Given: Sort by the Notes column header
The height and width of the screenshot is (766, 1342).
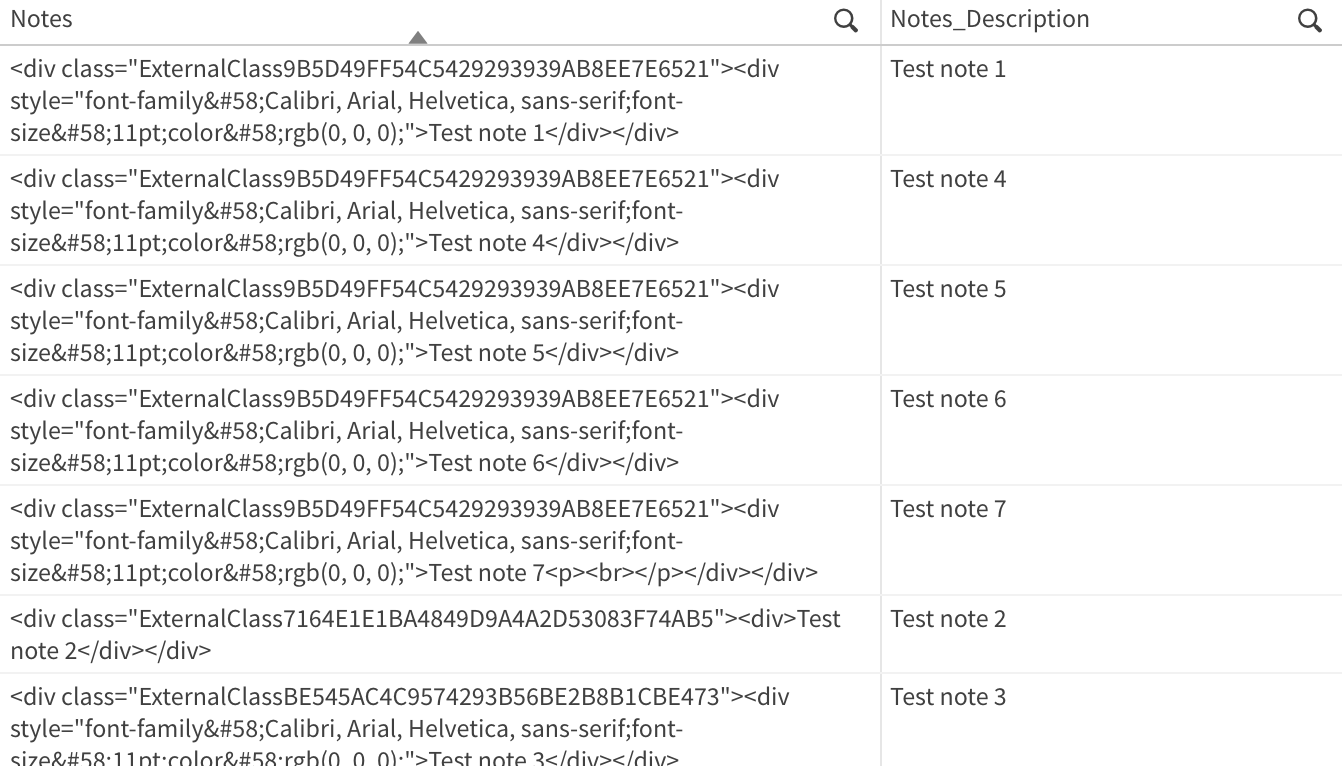Looking at the screenshot, I should (42, 19).
